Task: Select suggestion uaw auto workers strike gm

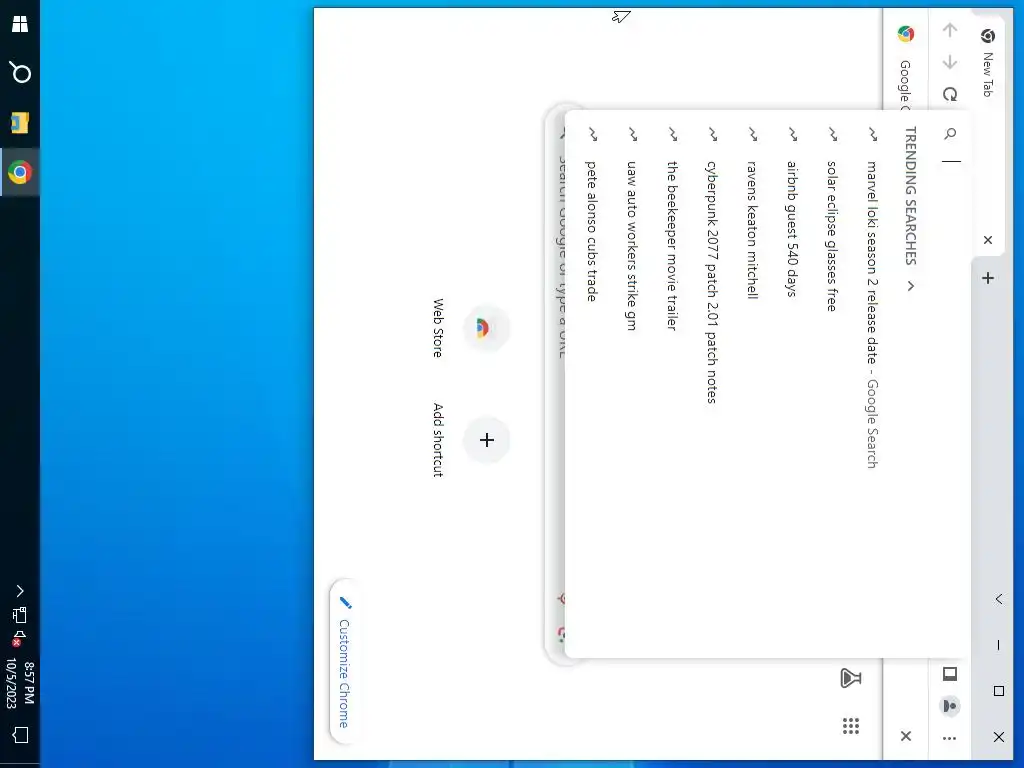Action: pyautogui.click(x=632, y=385)
